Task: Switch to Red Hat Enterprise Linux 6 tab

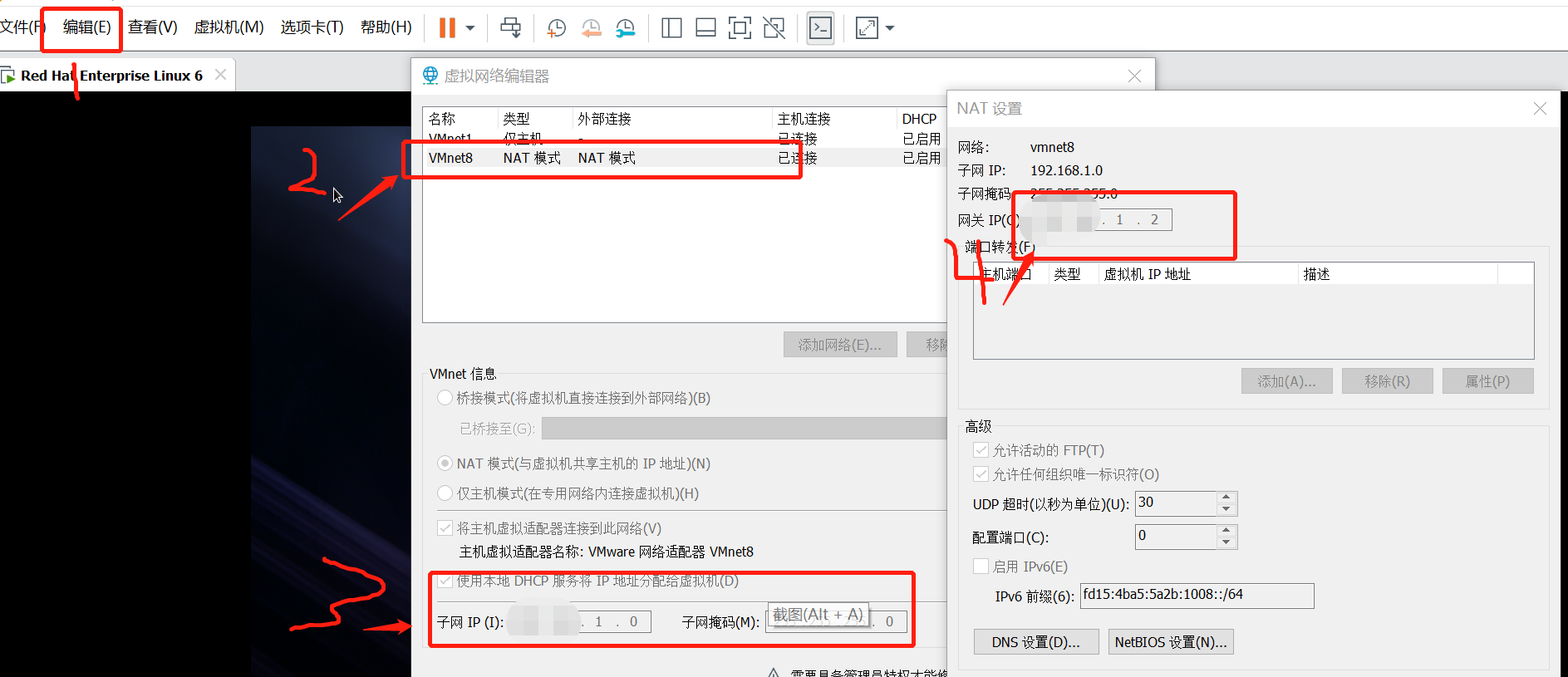Action: click(x=111, y=76)
